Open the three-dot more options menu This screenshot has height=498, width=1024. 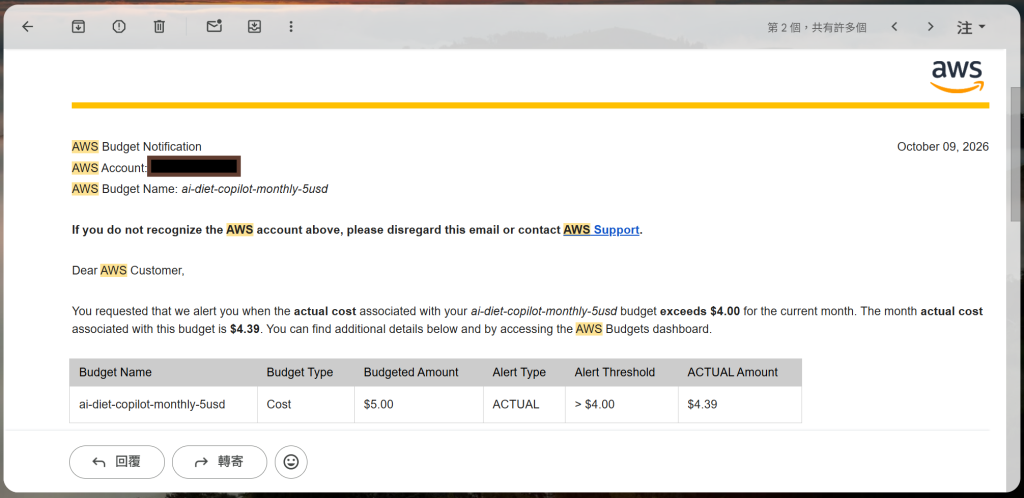tap(291, 27)
